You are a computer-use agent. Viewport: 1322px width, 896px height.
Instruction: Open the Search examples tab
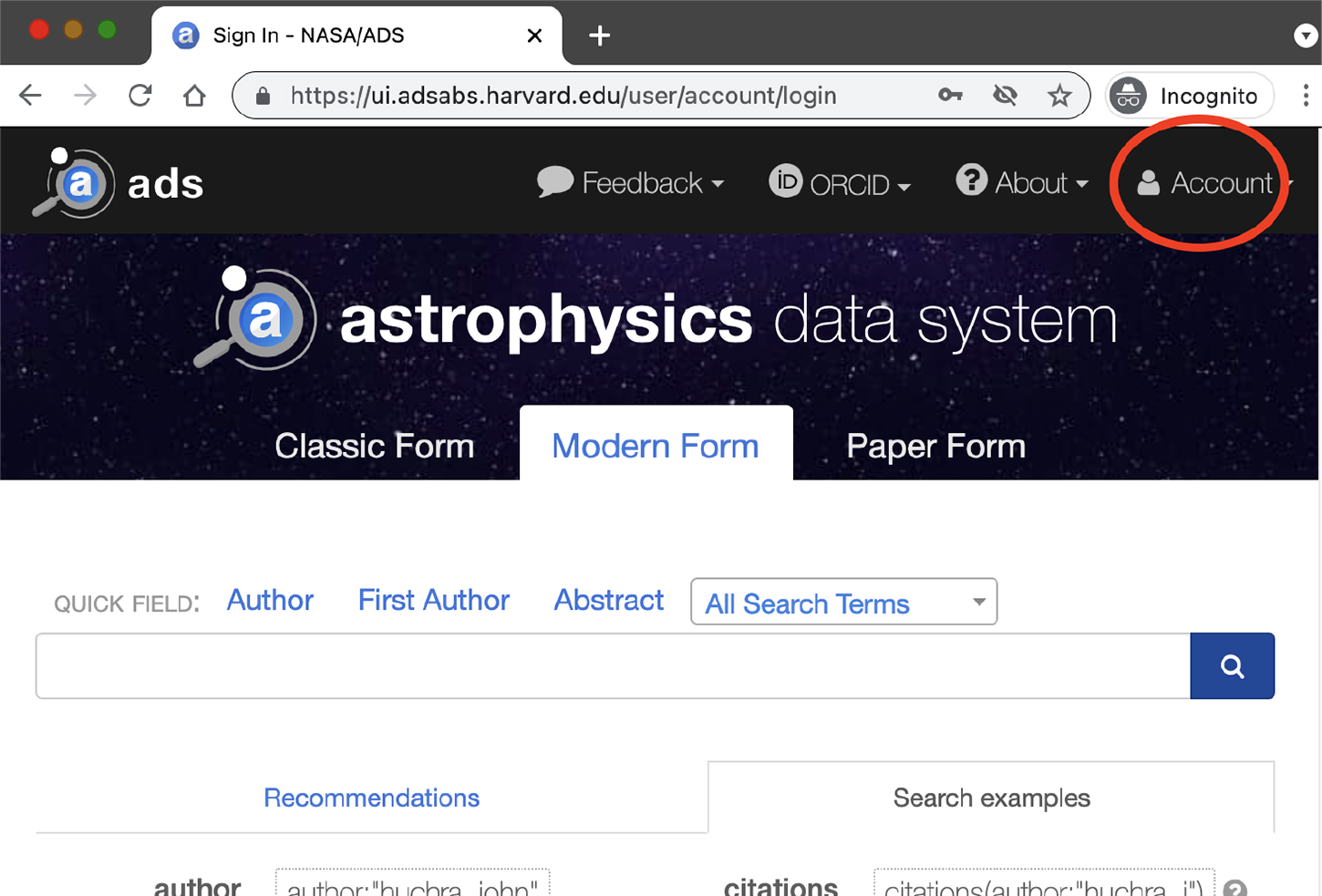pyautogui.click(x=992, y=798)
